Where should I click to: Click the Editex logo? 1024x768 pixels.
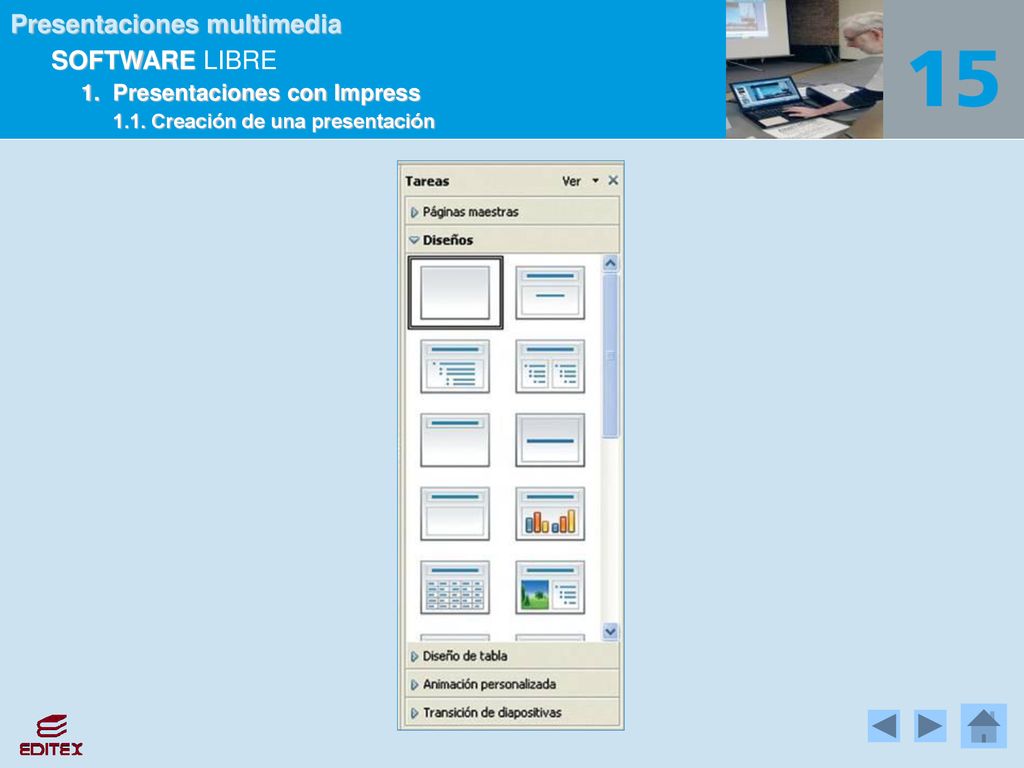tap(51, 735)
